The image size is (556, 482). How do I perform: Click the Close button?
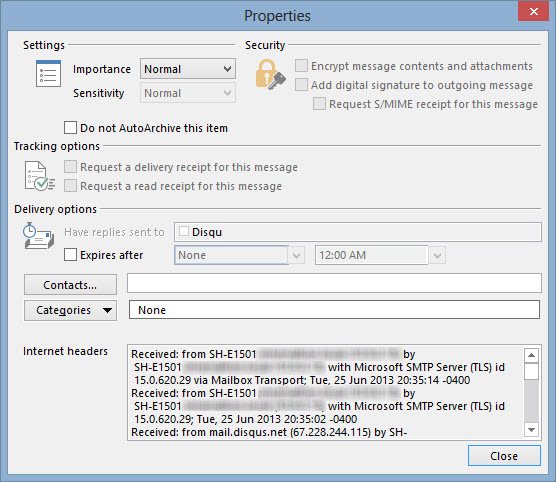(504, 456)
